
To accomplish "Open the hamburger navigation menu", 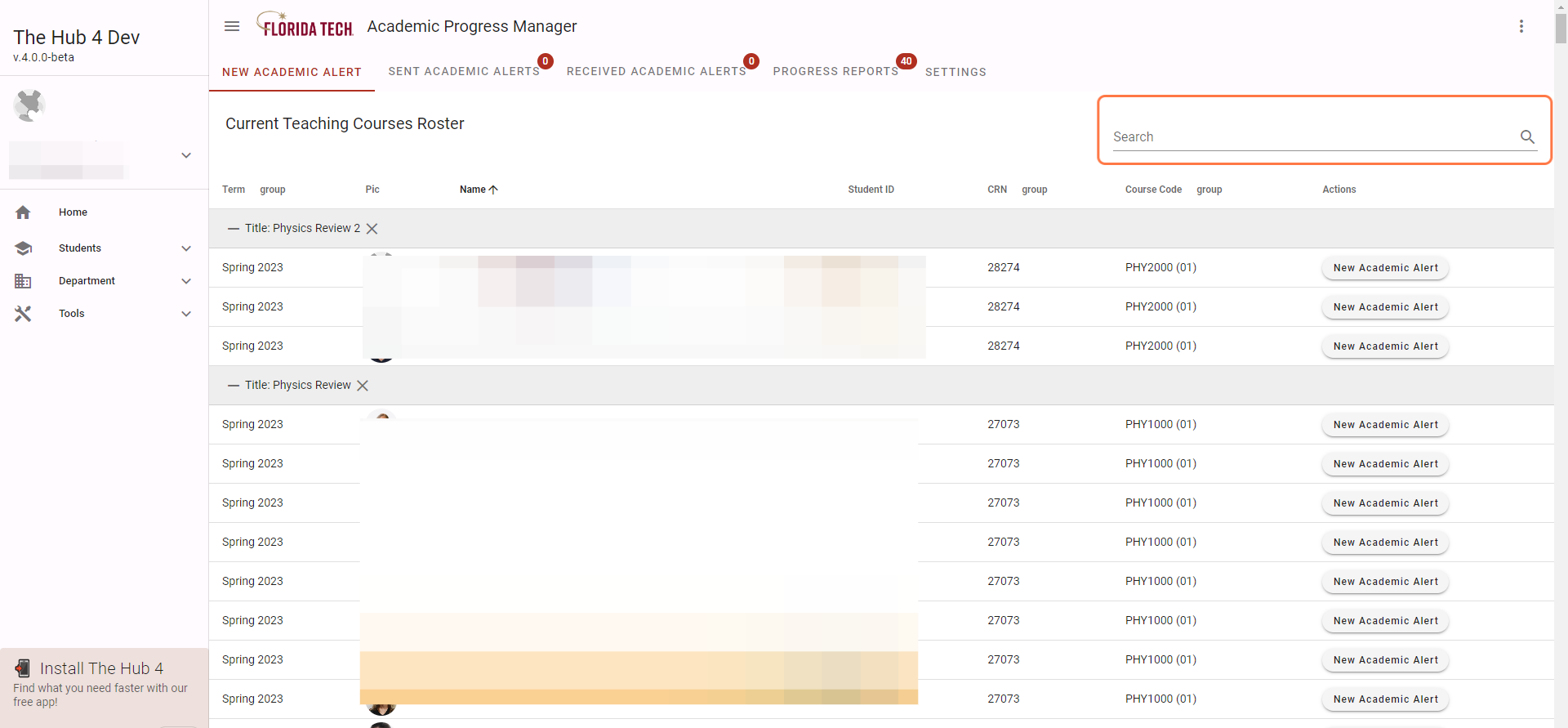I will 232,26.
